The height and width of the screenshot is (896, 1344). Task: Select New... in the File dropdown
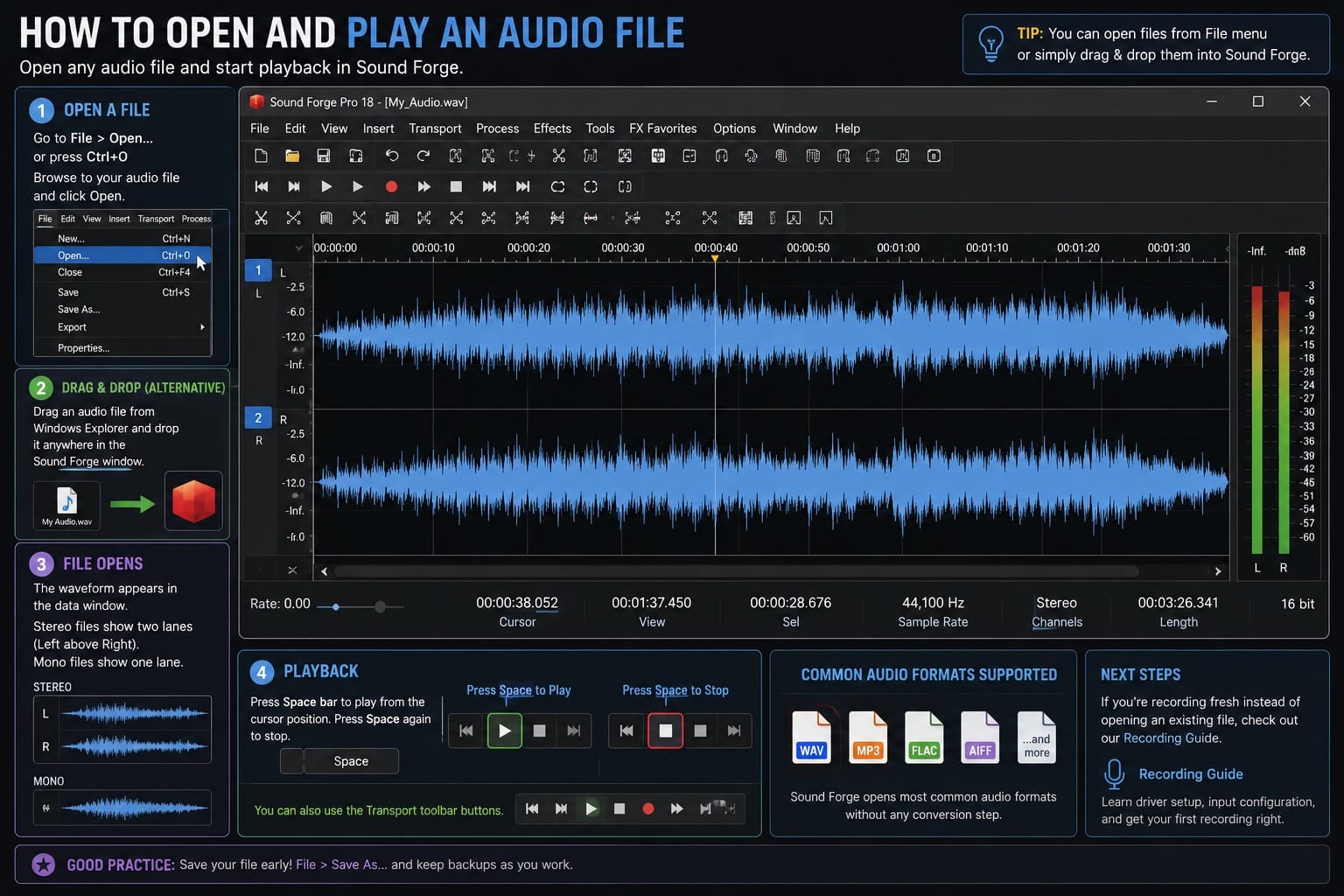[x=122, y=238]
